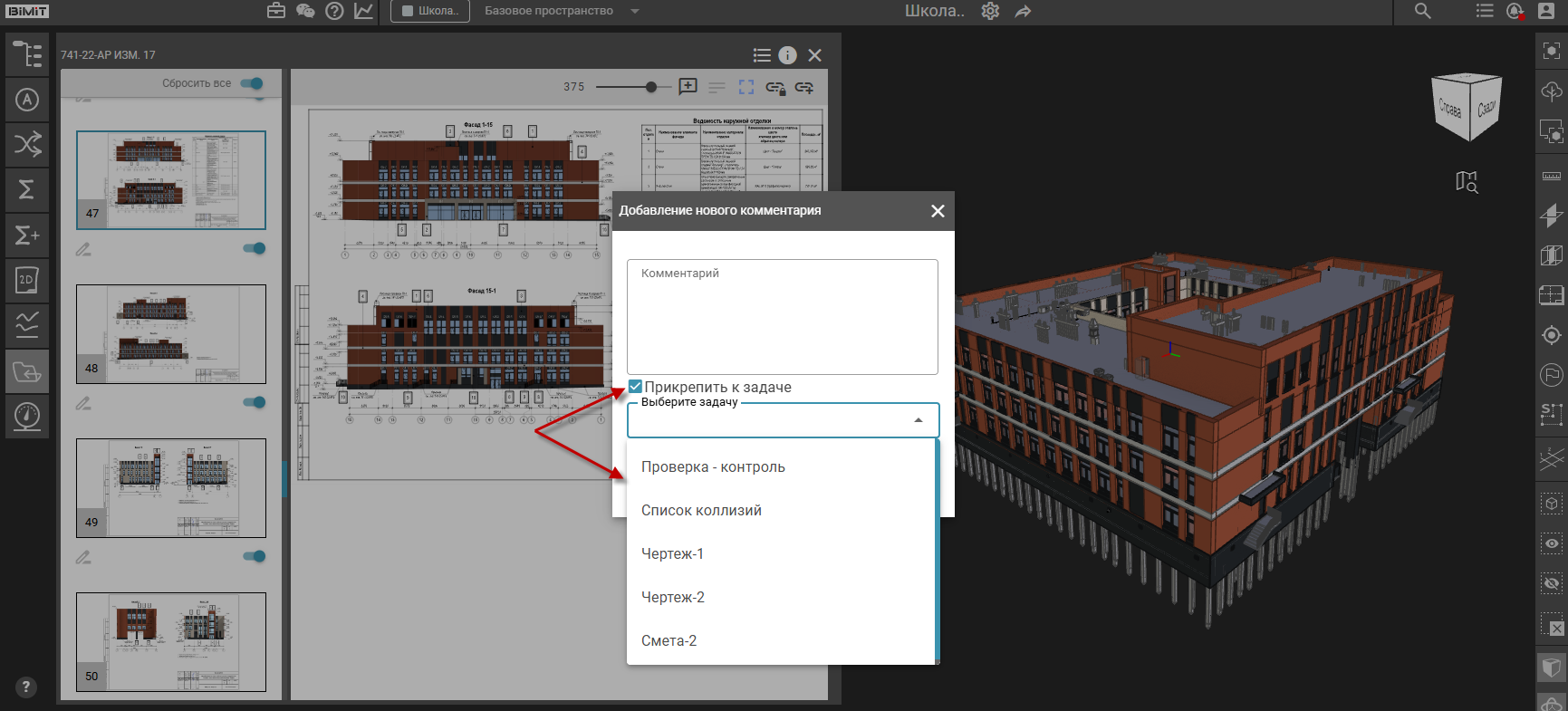Click the ruler measure tool in the right toolbar
This screenshot has width=1568, height=711.
(1552, 176)
